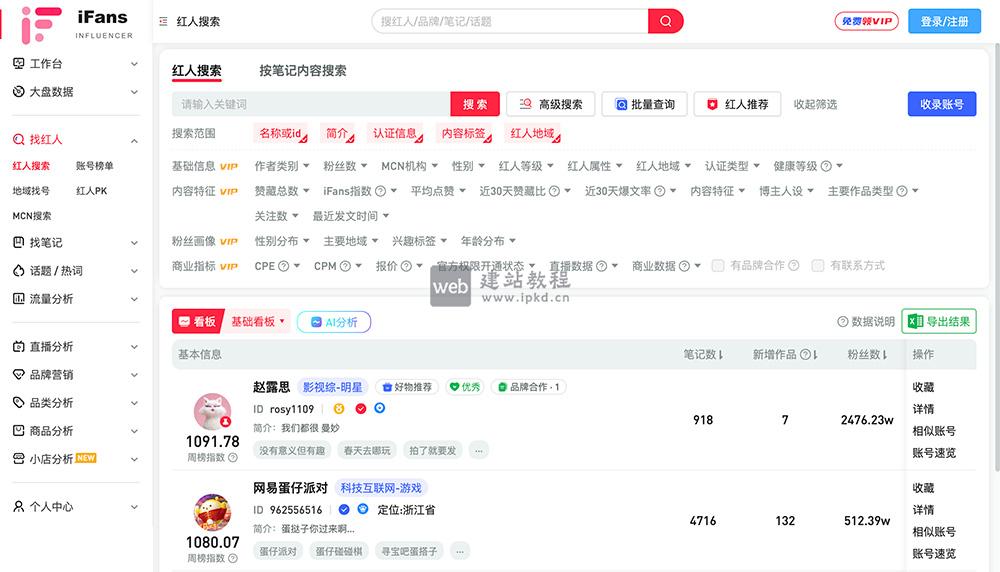Collapse sidebar with menu fold icon

(163, 21)
